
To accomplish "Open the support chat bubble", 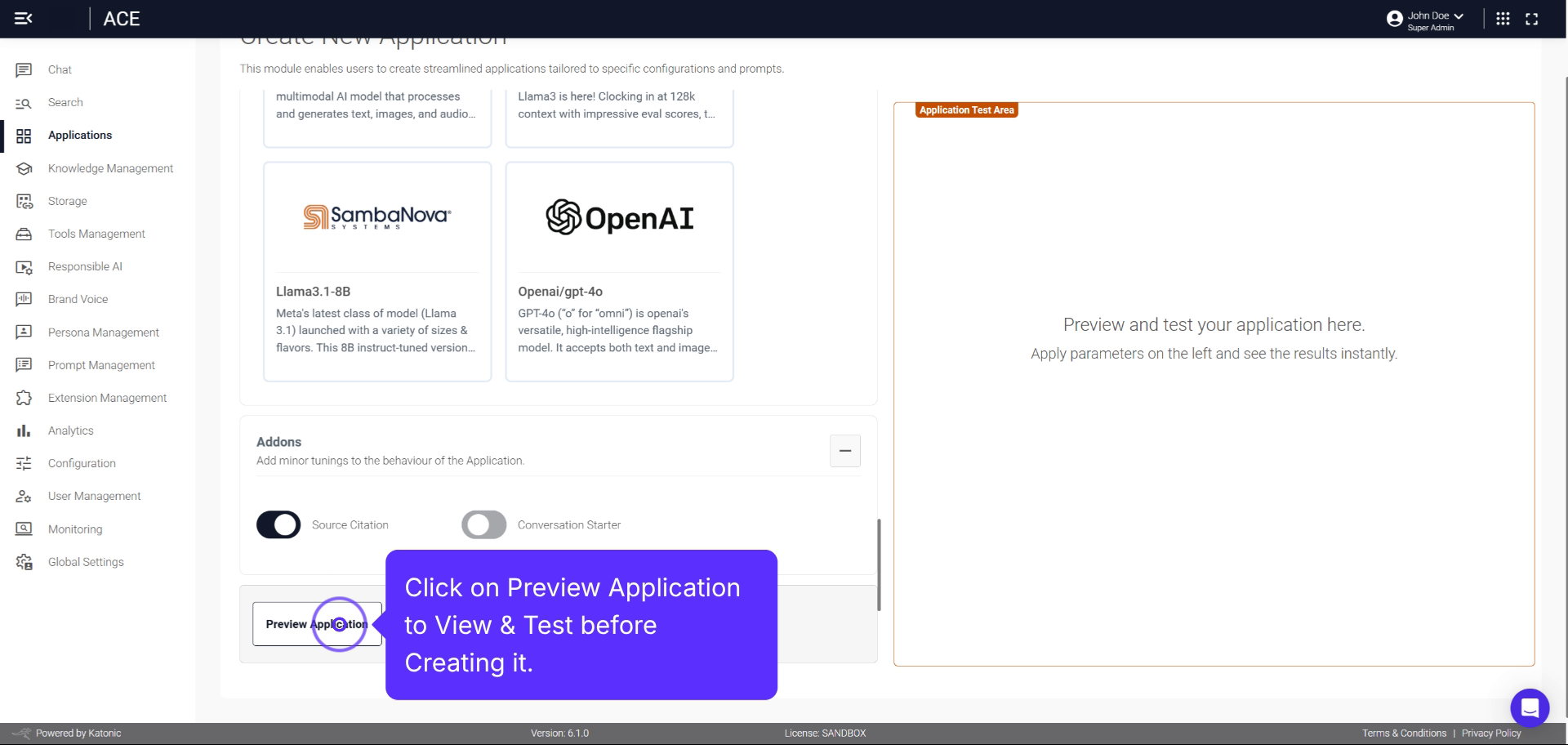I will 1531,707.
